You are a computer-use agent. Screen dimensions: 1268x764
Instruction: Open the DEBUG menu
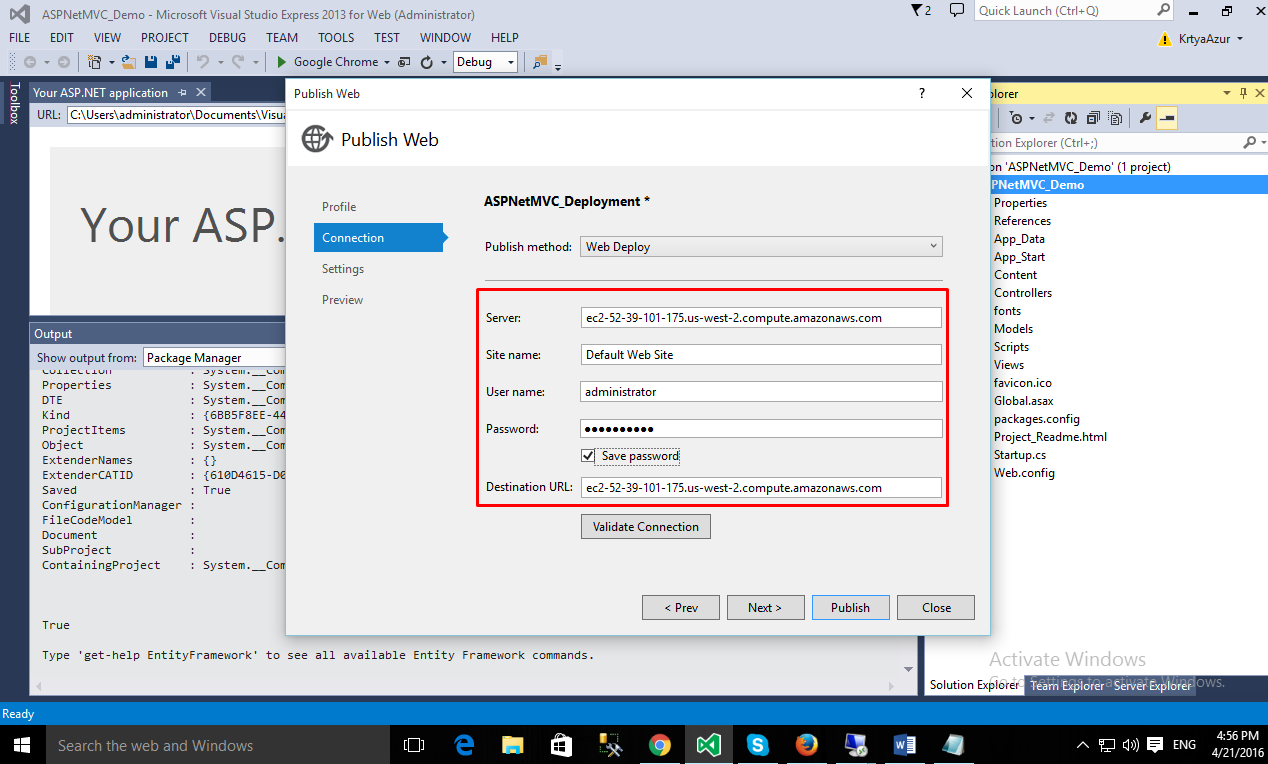coord(227,38)
